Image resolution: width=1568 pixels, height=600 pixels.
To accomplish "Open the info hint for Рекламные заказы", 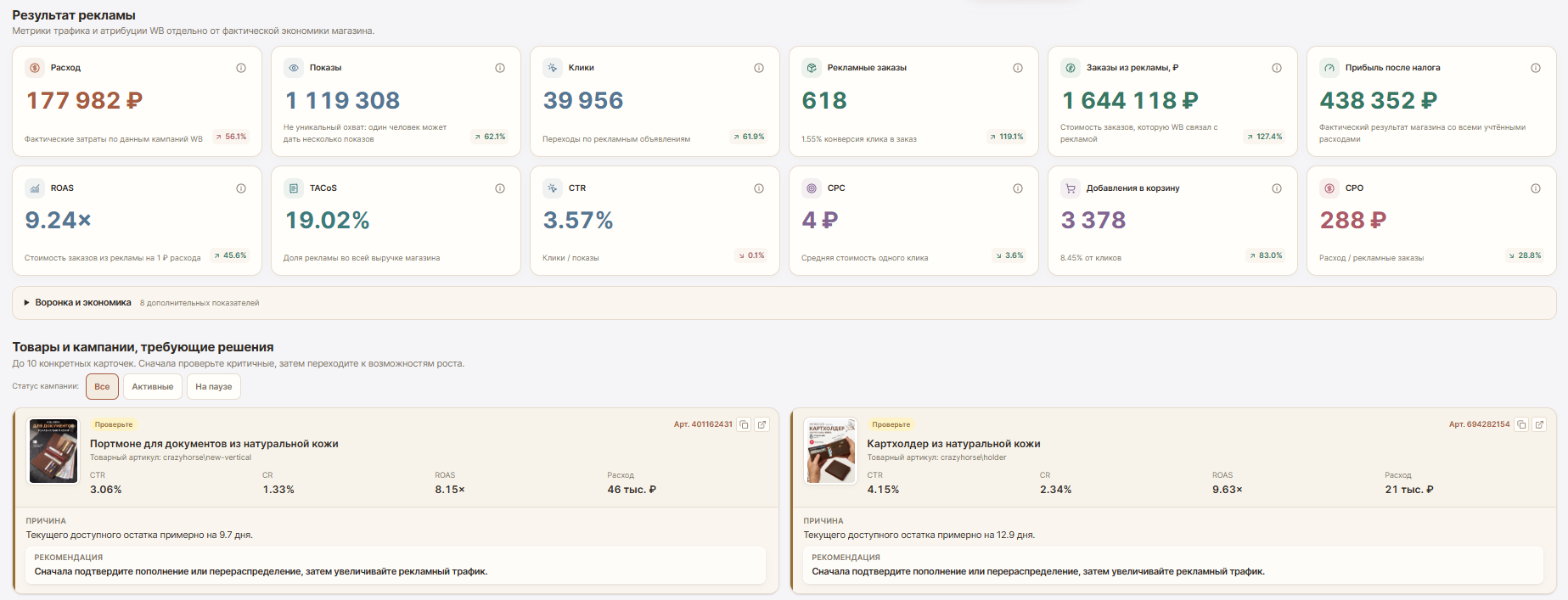I will coord(1018,68).
